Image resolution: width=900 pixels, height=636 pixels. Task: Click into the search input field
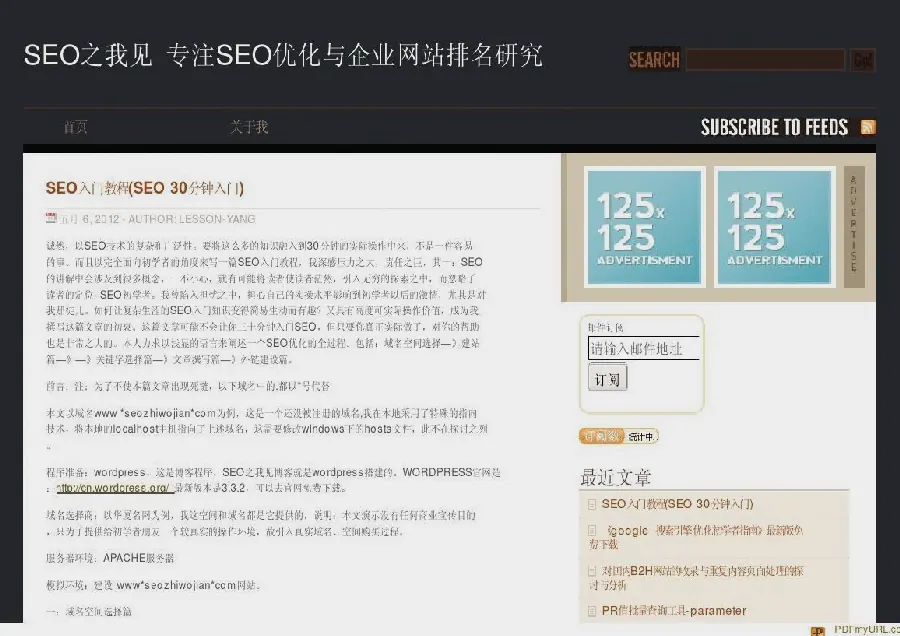[x=765, y=60]
